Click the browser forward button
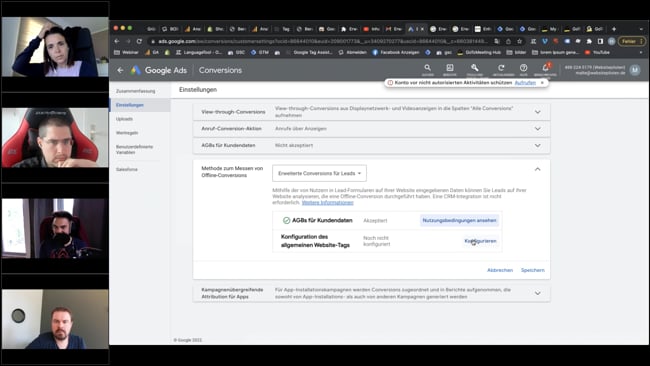This screenshot has height=366, width=650. [128, 41]
